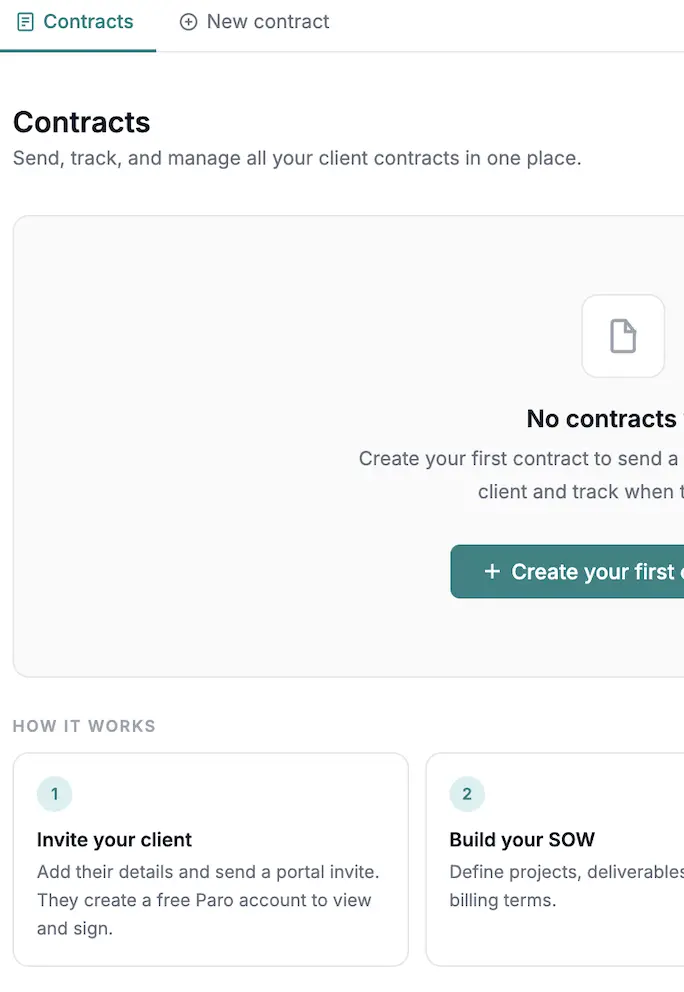Click the Invite your client card title
This screenshot has width=684, height=992.
114,840
